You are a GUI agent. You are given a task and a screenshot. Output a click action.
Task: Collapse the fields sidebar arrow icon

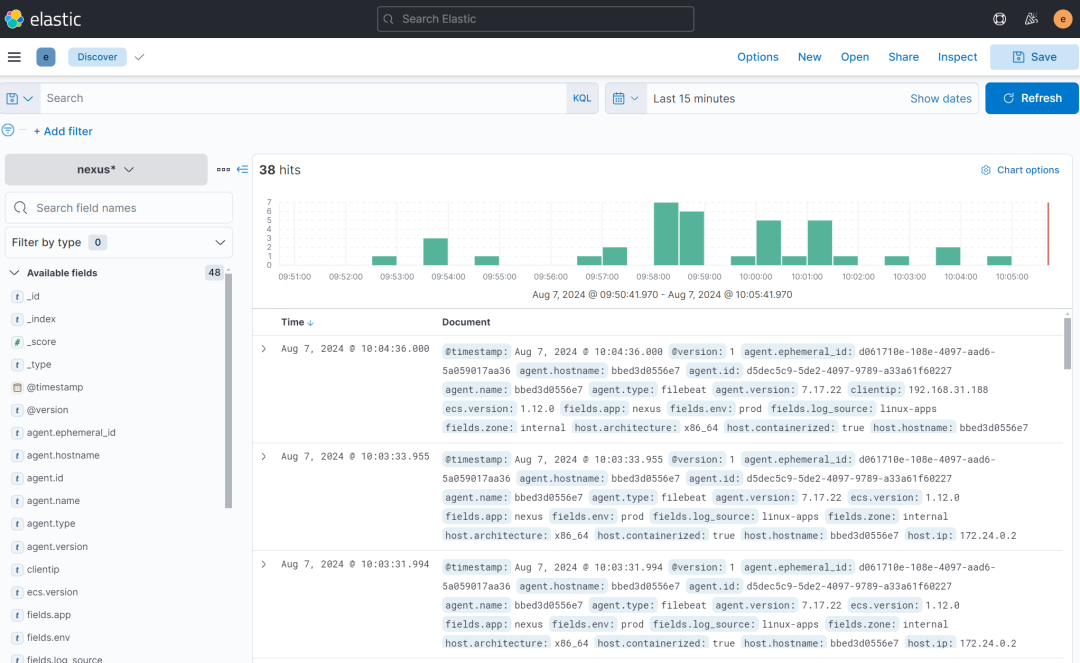pos(242,169)
